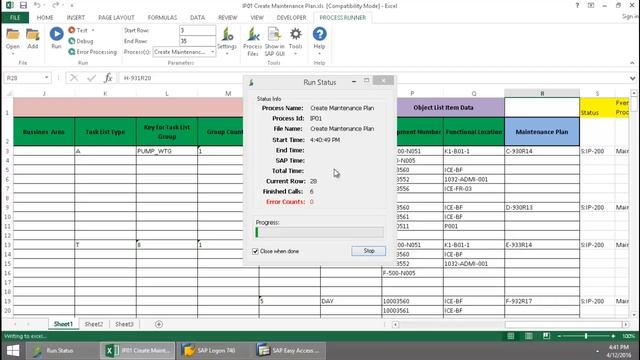This screenshot has height=360, width=640.
Task: Click the Maintenance Plan header cell
Action: tap(542, 132)
